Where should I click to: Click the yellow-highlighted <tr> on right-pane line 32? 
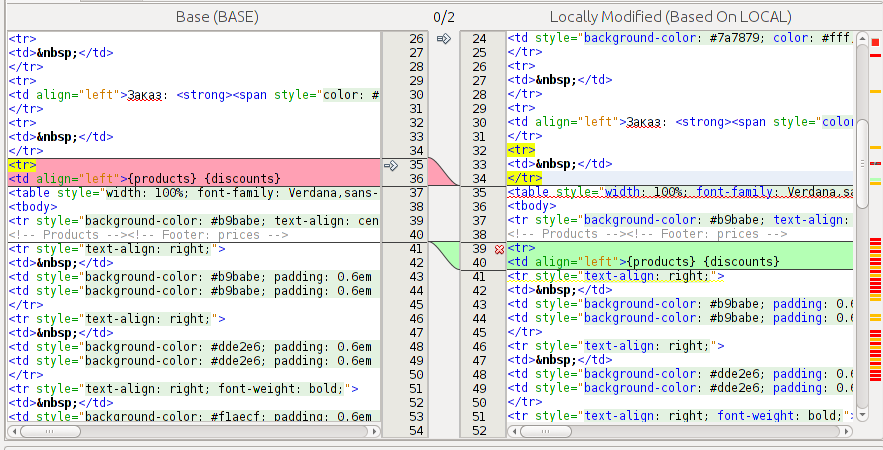click(x=521, y=150)
